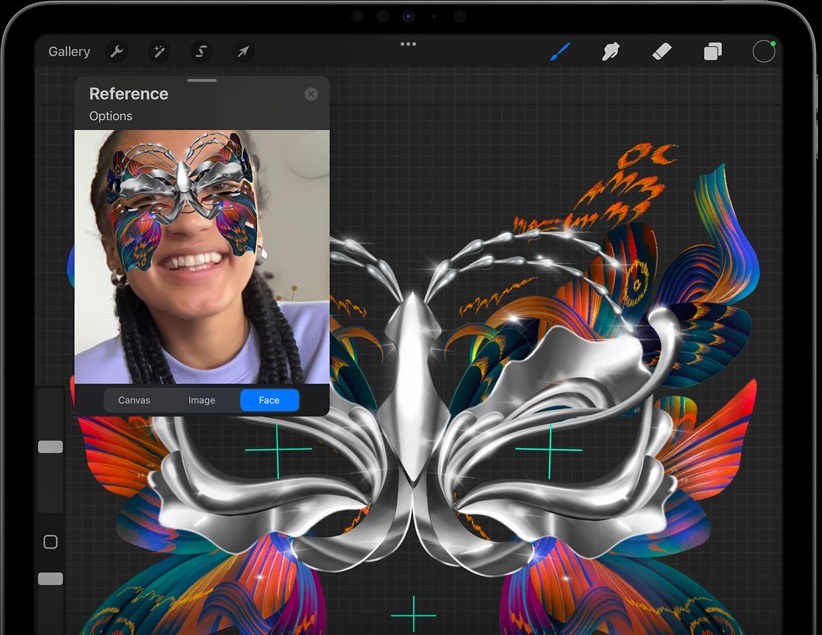The height and width of the screenshot is (635, 822).
Task: Select the Face tab in Reference
Action: 269,400
